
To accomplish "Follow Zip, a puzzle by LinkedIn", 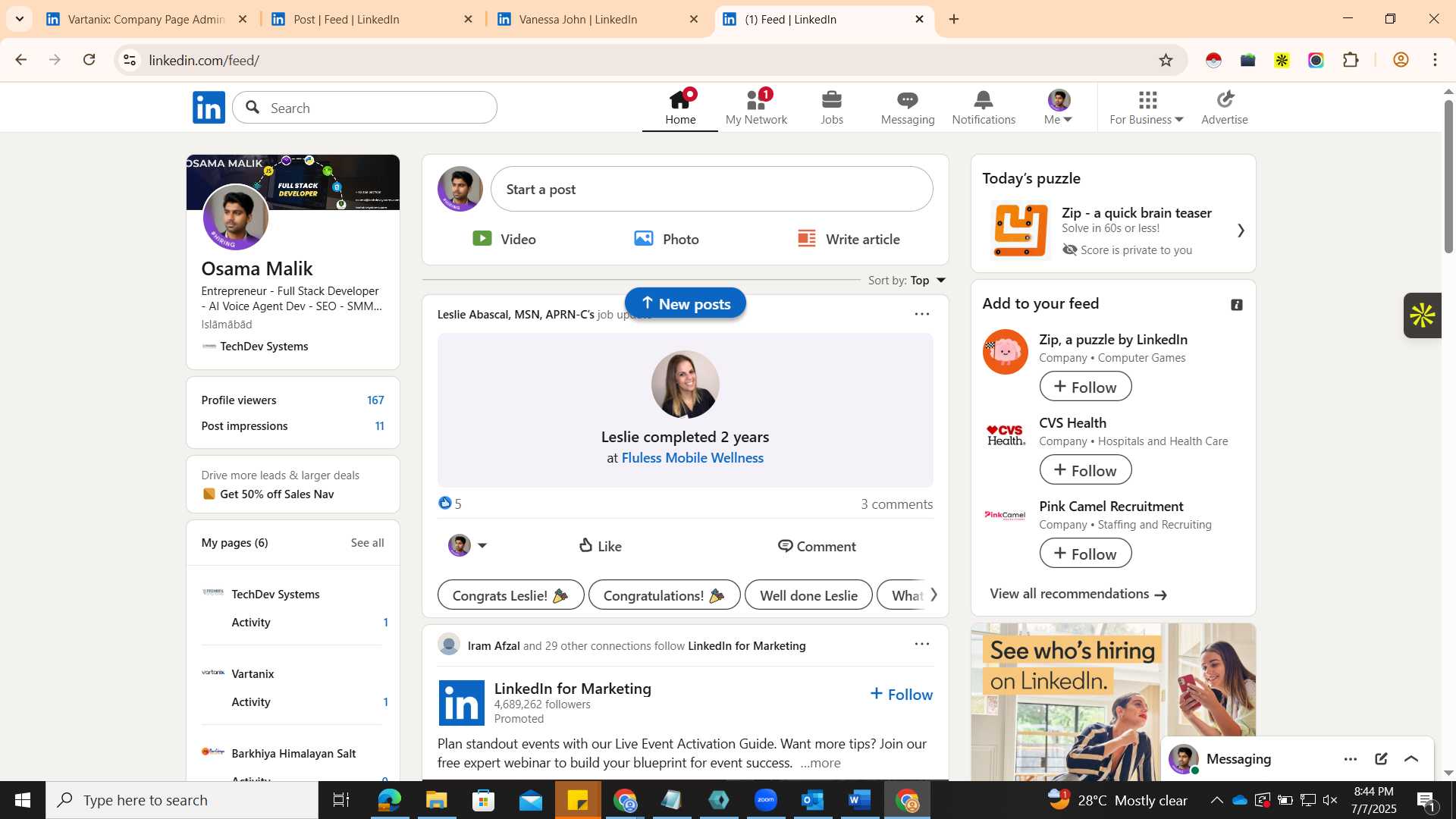I will point(1085,387).
